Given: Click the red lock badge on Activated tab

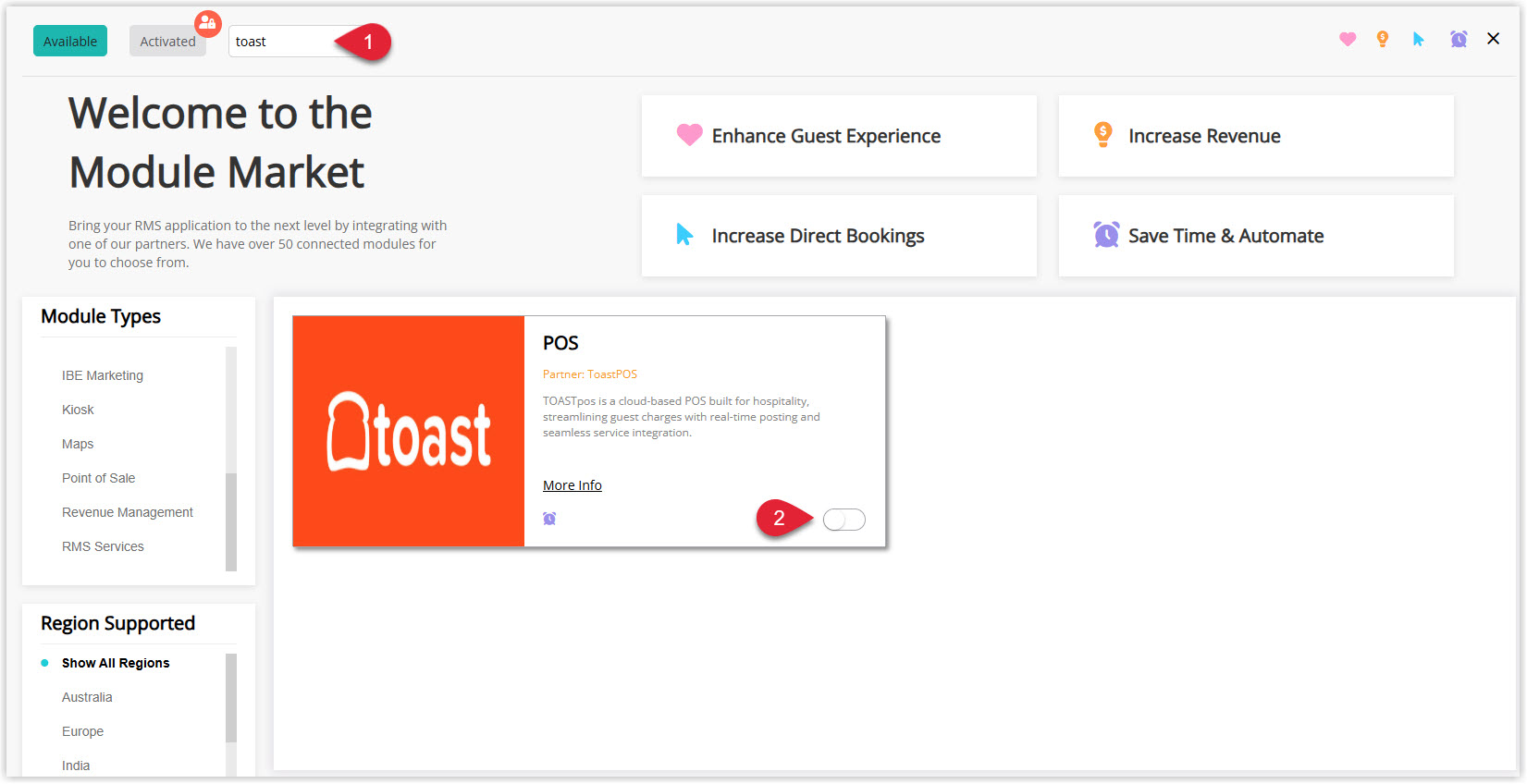Looking at the screenshot, I should point(208,23).
